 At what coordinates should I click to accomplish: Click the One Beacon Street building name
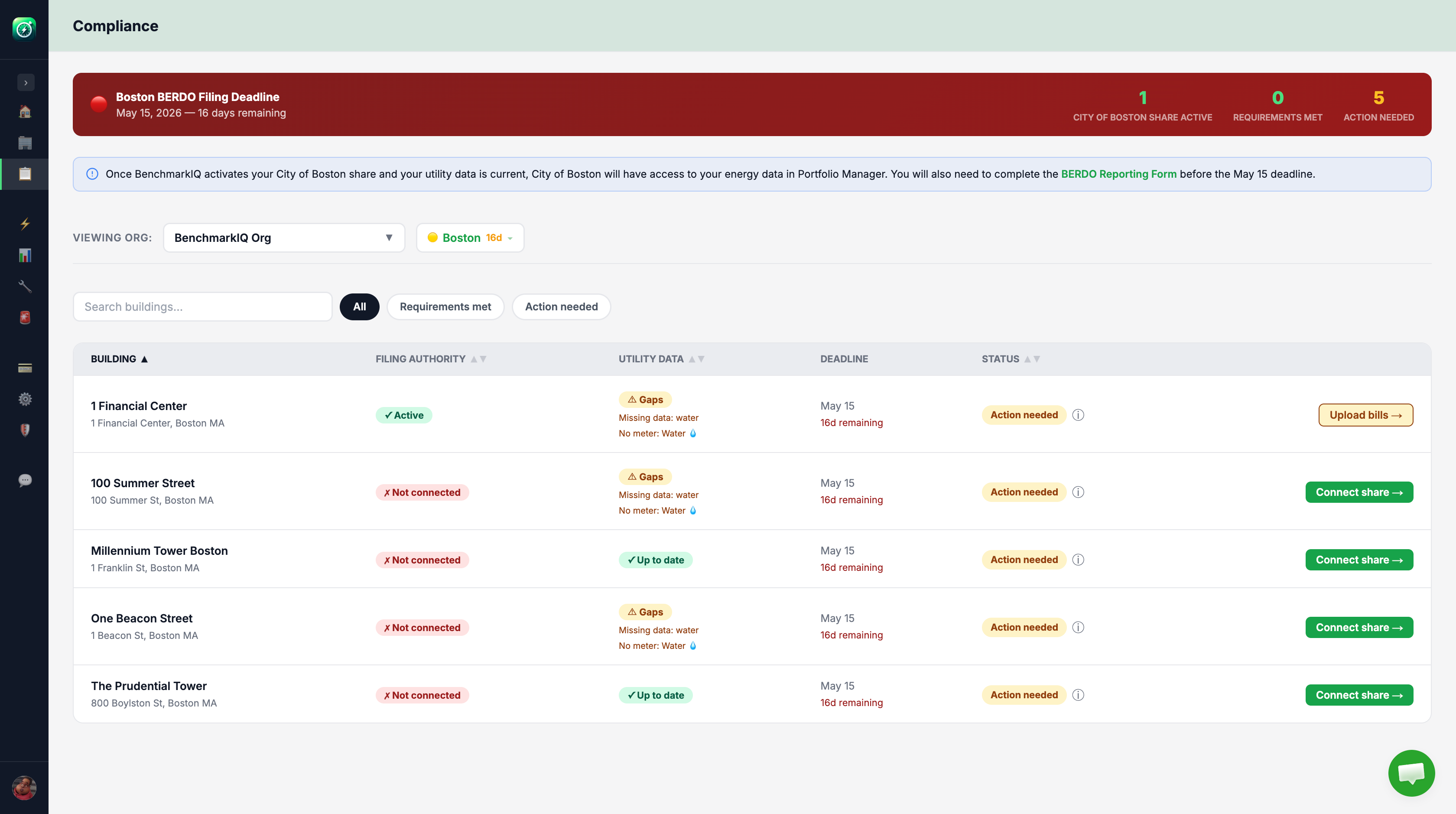(x=141, y=619)
